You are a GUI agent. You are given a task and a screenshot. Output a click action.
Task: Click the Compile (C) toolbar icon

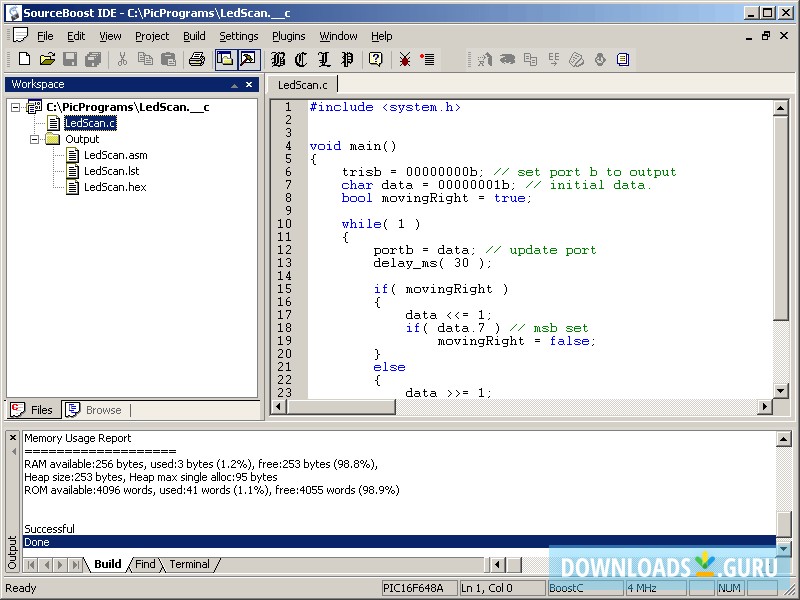pos(298,59)
